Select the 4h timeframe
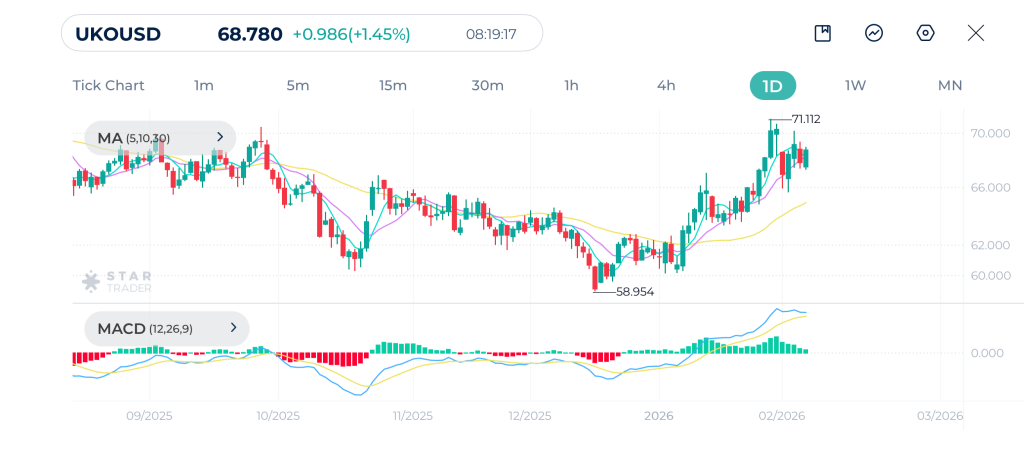This screenshot has width=1024, height=471. pyautogui.click(x=666, y=86)
